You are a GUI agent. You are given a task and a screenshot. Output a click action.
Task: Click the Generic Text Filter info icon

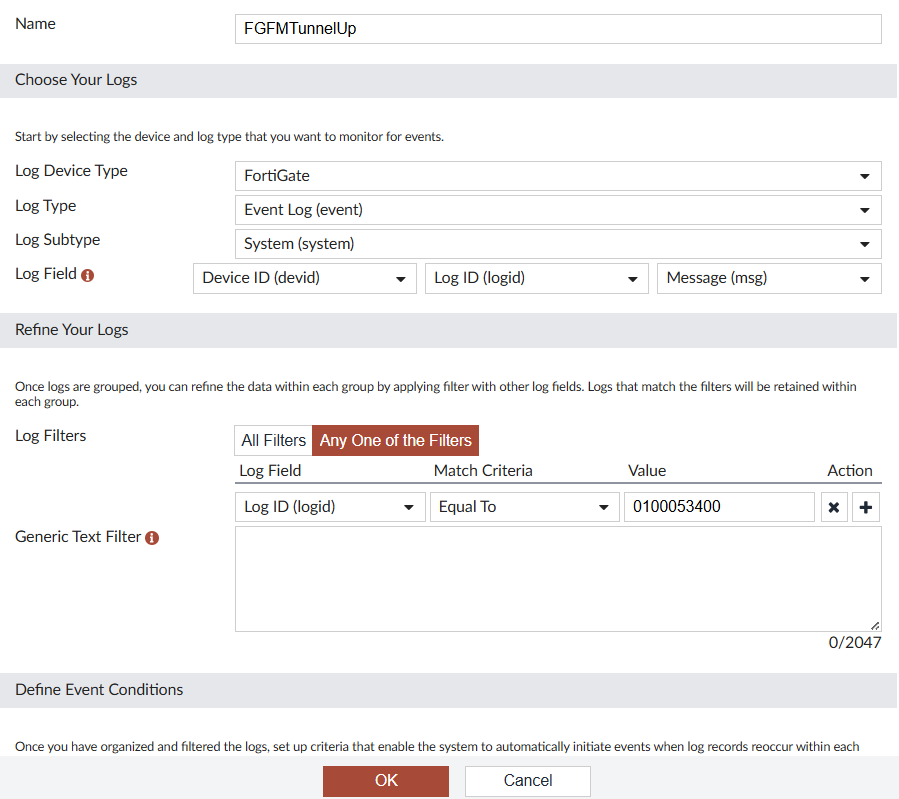tap(152, 538)
